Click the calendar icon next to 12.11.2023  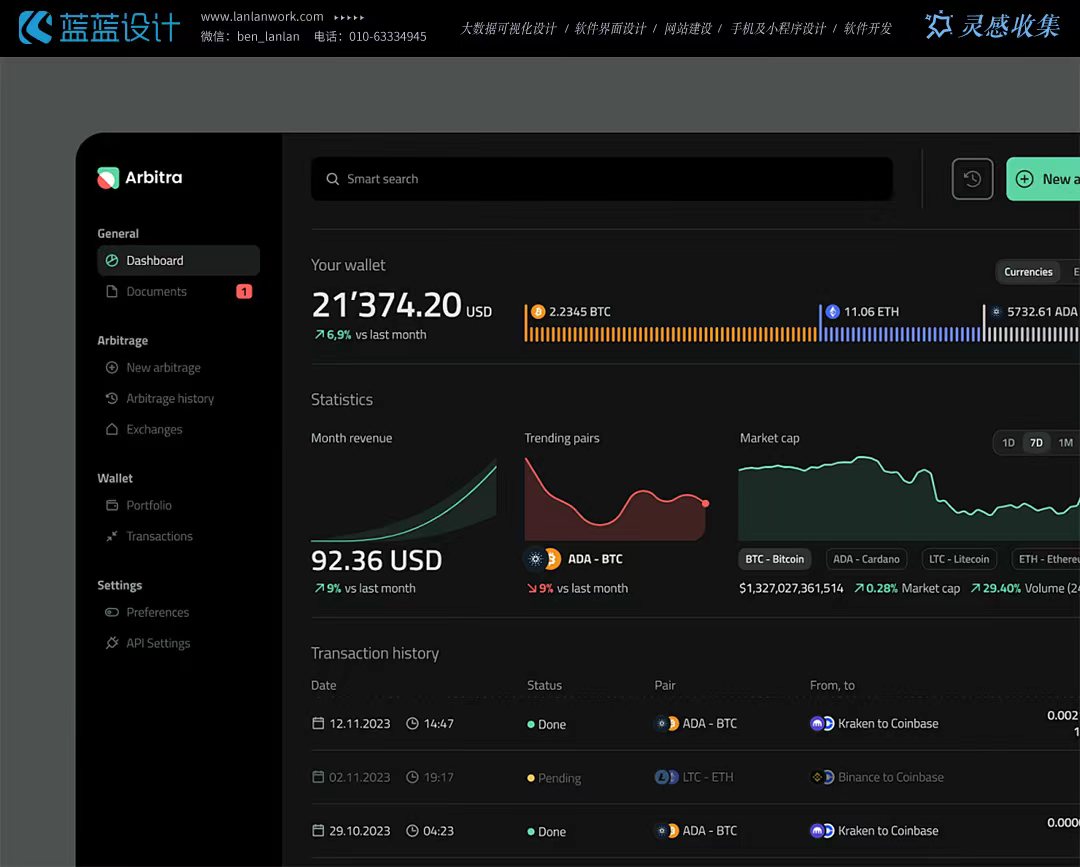(x=319, y=724)
